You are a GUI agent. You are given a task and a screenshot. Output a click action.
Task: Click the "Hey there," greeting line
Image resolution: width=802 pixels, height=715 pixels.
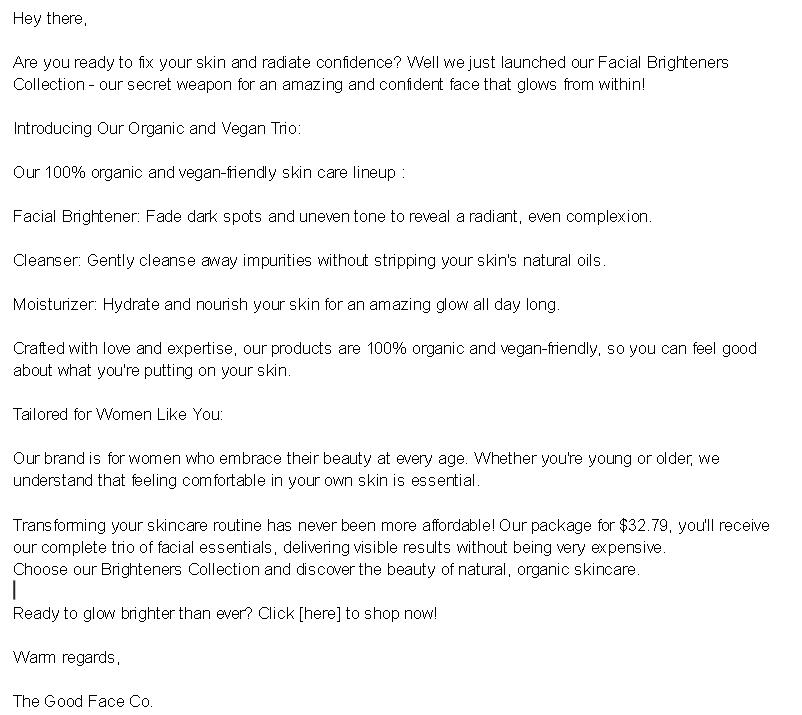click(x=50, y=19)
